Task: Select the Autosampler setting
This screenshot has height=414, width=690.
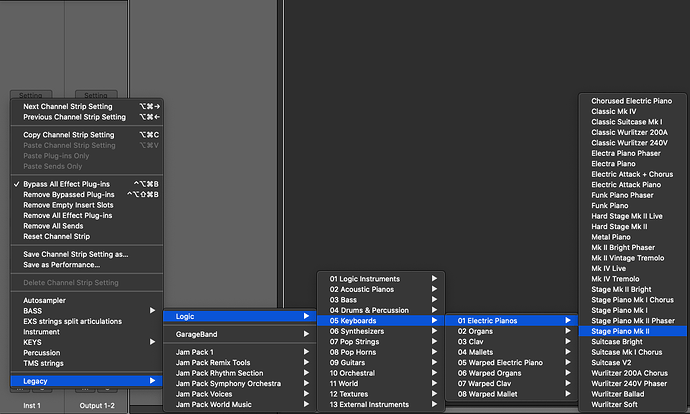Action: point(87,300)
